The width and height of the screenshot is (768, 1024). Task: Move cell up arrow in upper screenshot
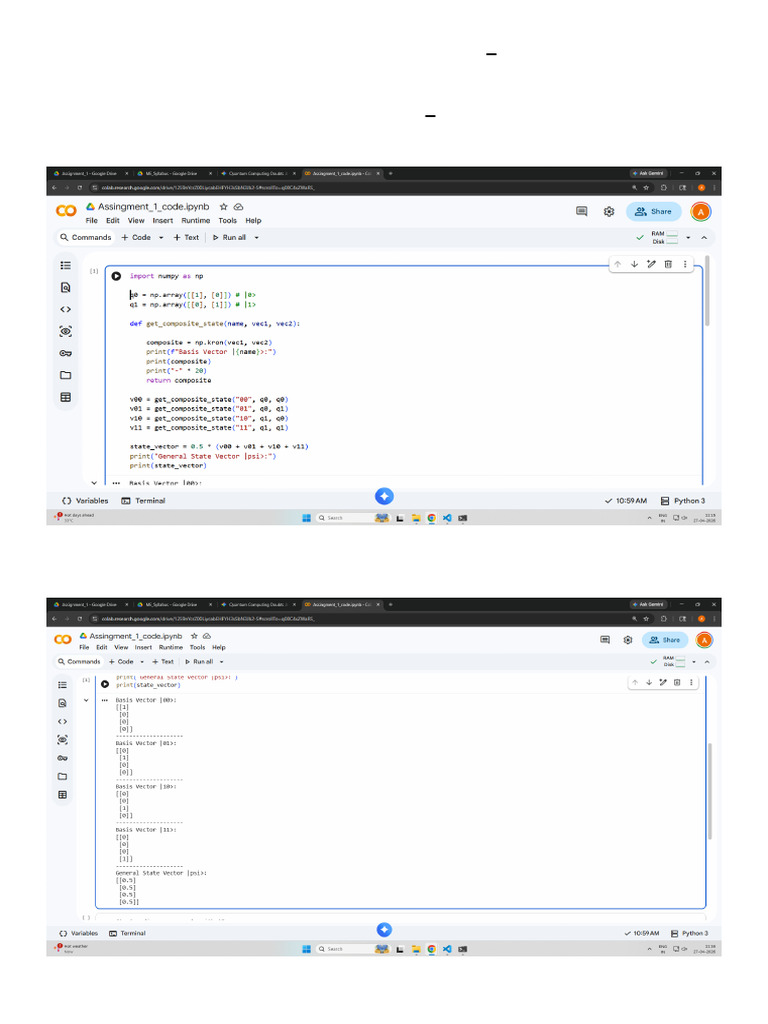point(617,264)
